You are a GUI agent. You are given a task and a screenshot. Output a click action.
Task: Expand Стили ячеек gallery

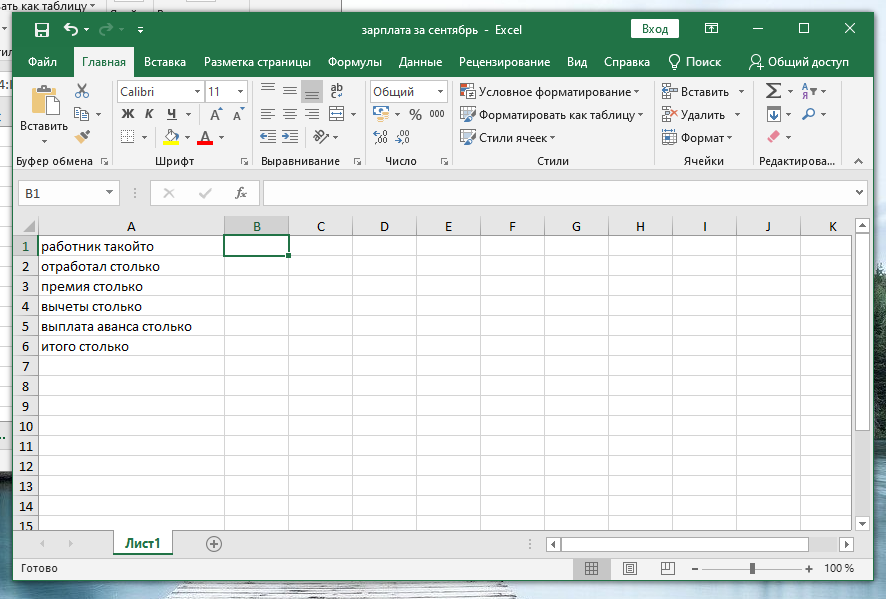point(507,137)
